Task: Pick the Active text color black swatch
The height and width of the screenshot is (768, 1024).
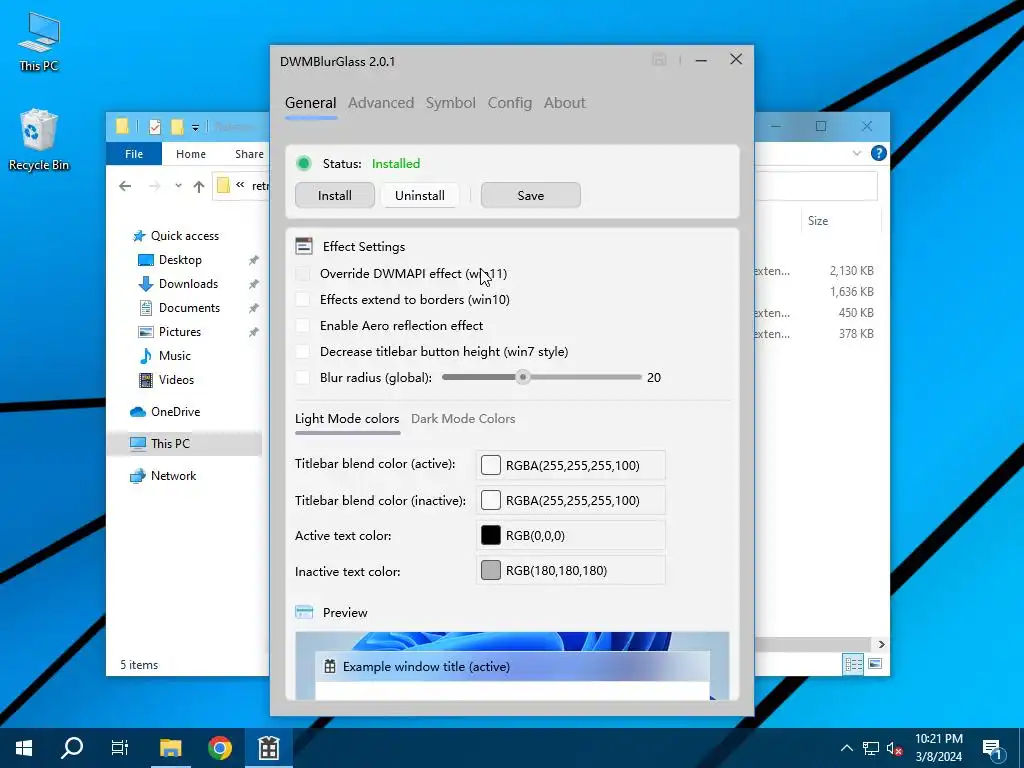Action: coord(490,536)
